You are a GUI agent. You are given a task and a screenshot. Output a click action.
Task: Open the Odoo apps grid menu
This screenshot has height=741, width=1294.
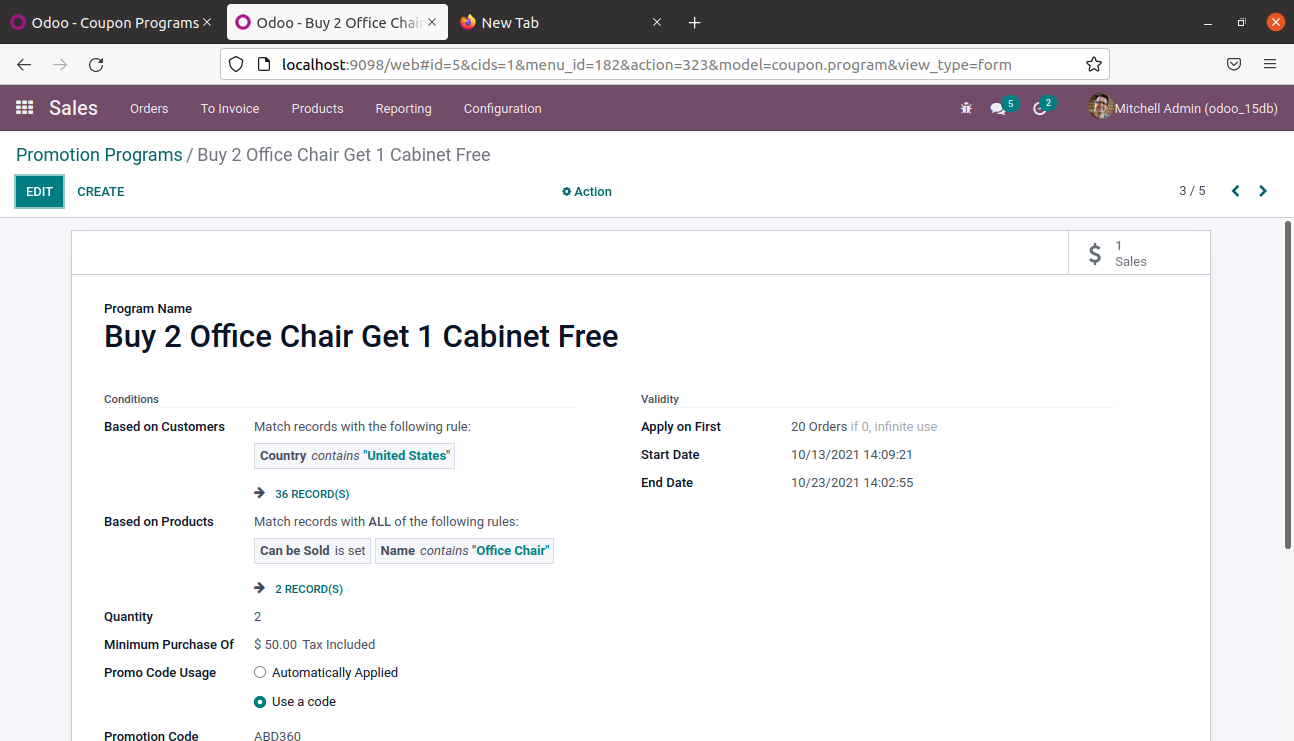pyautogui.click(x=25, y=108)
